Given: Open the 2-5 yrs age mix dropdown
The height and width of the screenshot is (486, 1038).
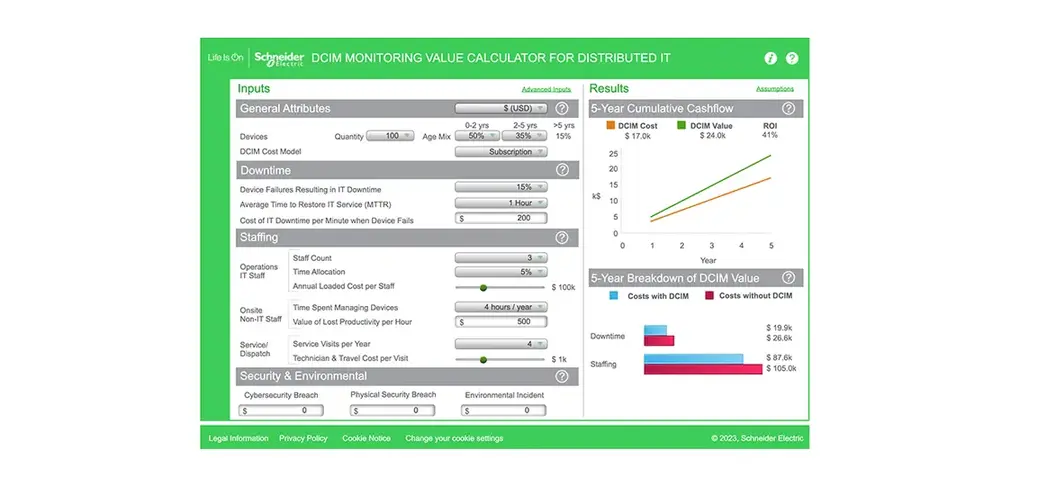Looking at the screenshot, I should [x=524, y=136].
